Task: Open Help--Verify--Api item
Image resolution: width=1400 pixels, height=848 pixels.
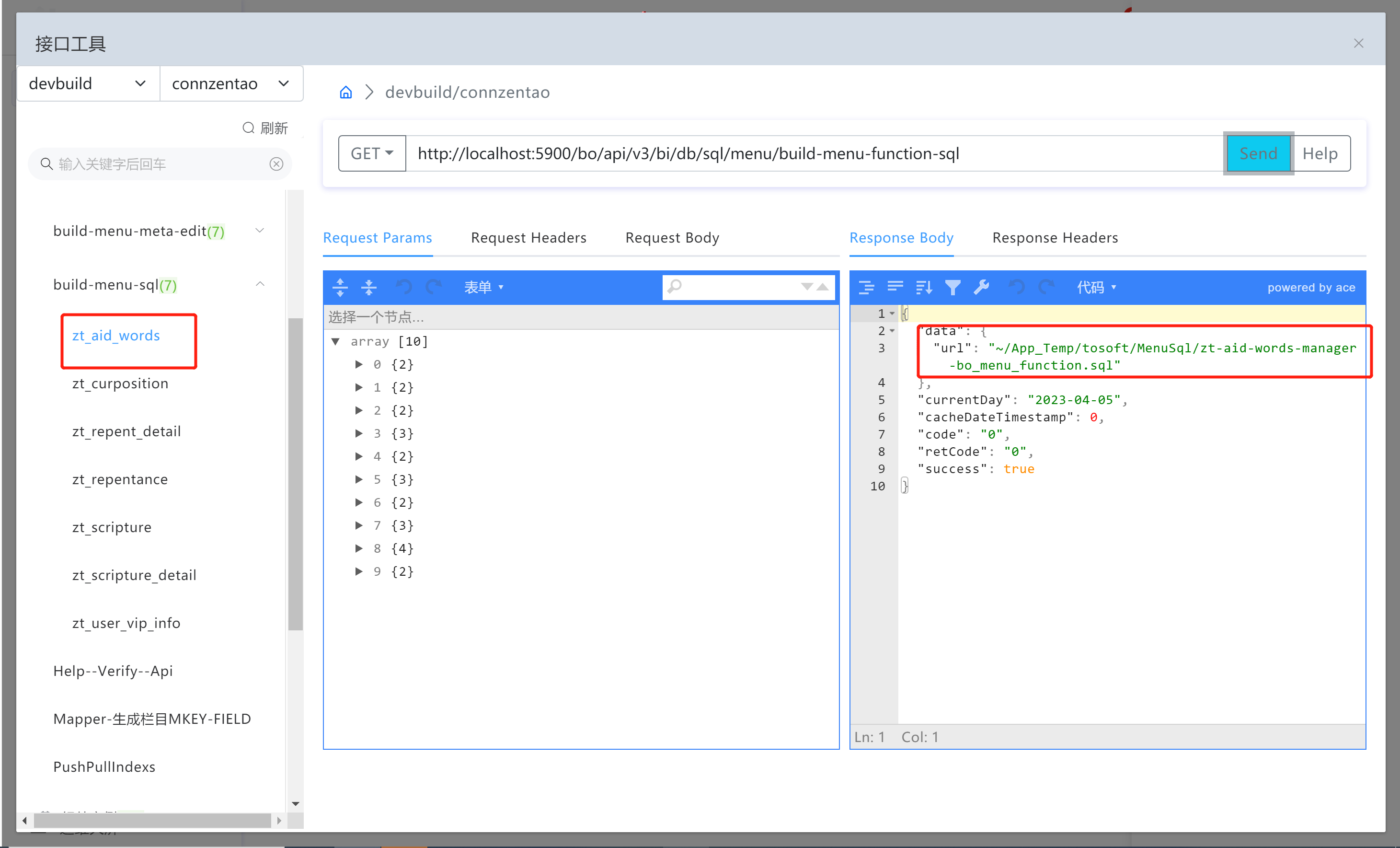Action: pos(113,671)
